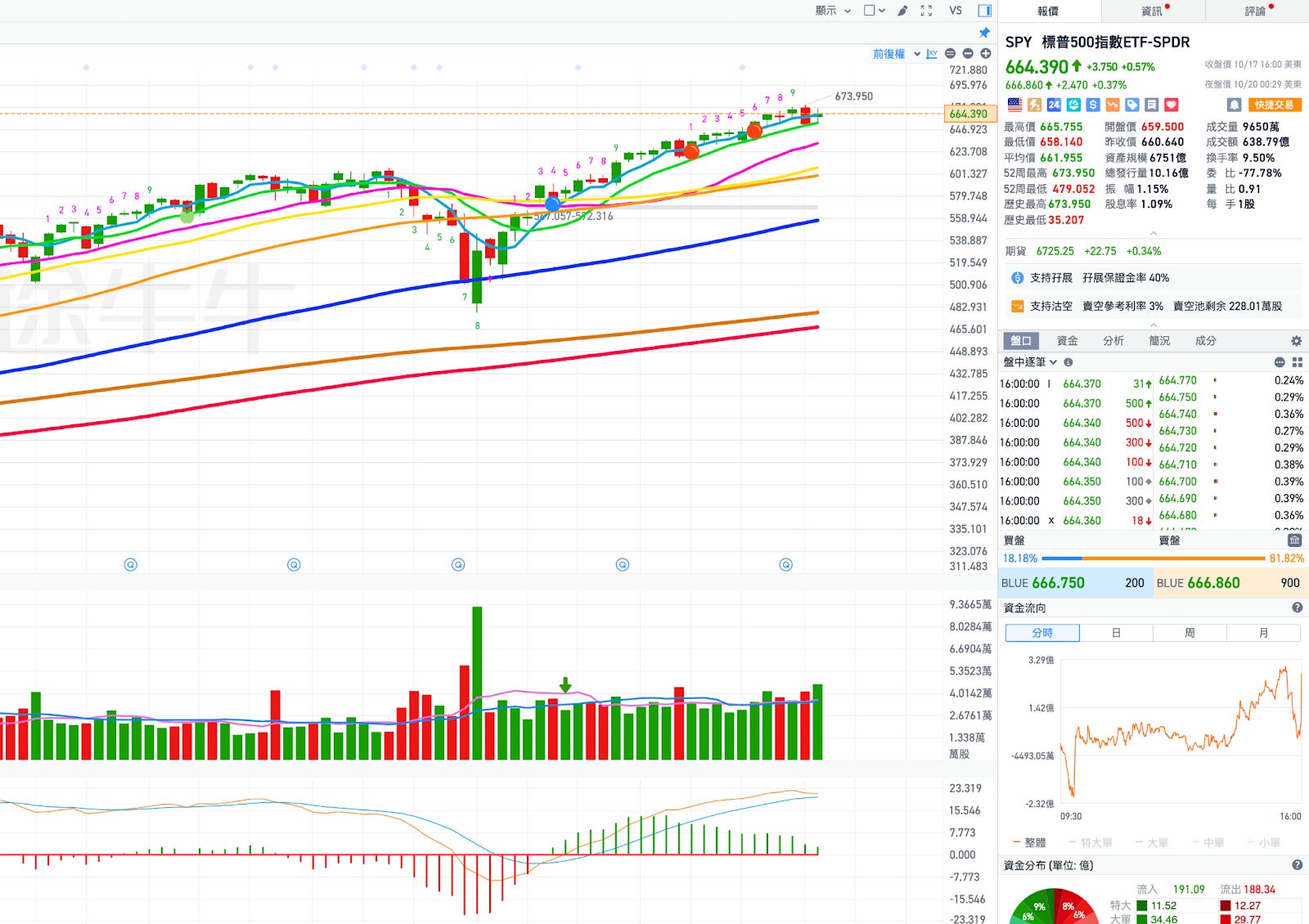Viewport: 1309px width, 924px height.
Task: Click the 資金分布 help question icon
Action: click(1297, 865)
